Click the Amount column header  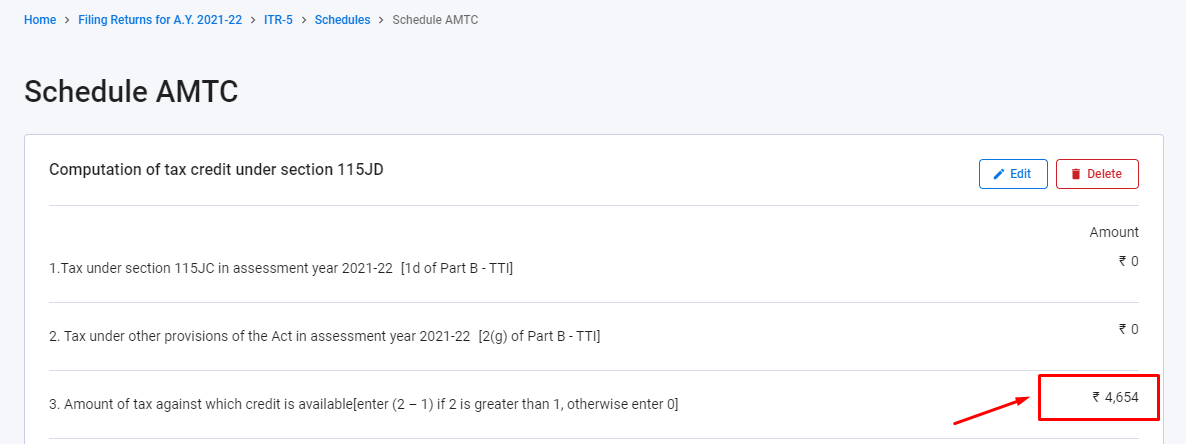[1114, 232]
